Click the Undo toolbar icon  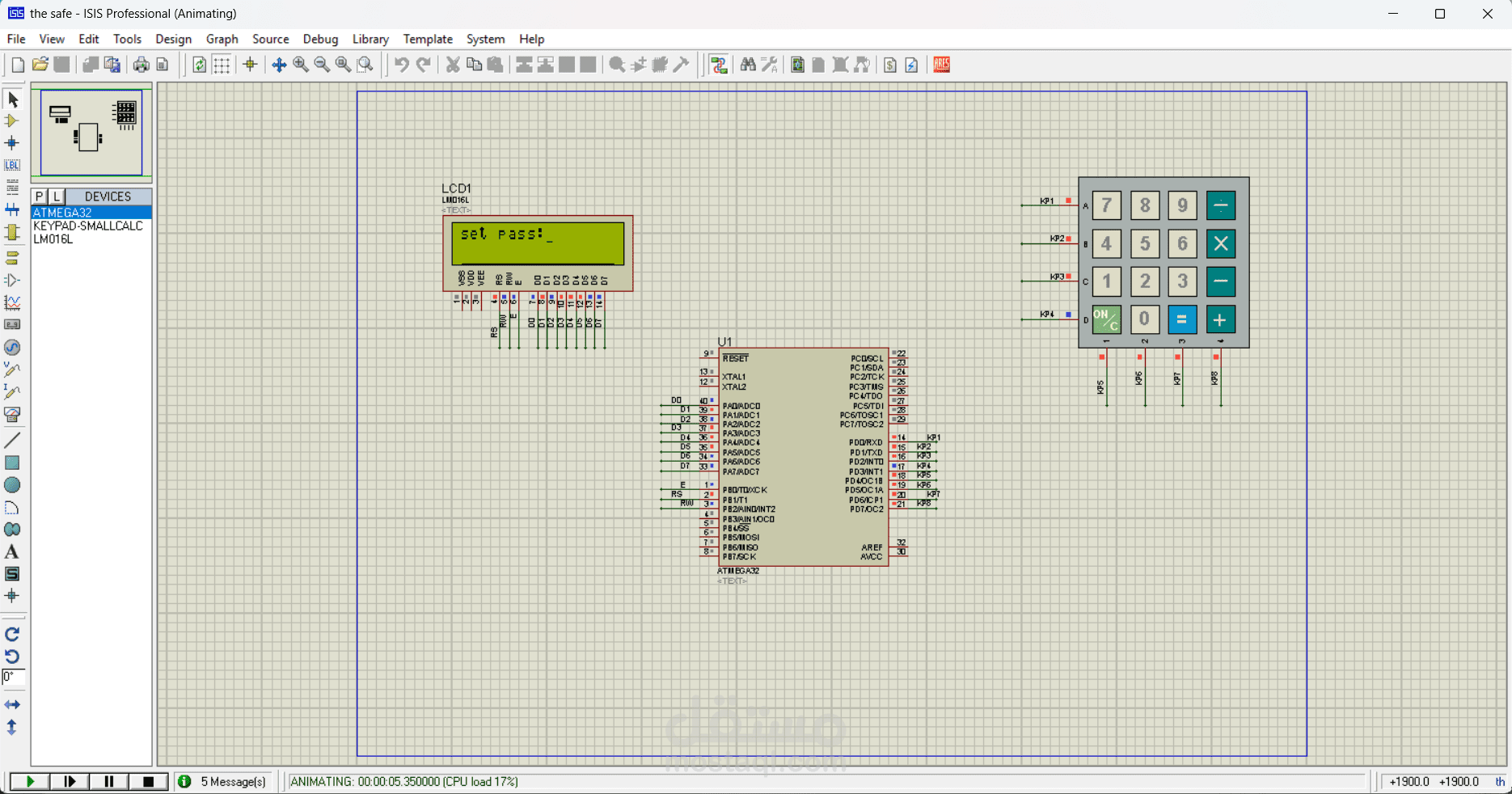[x=402, y=65]
